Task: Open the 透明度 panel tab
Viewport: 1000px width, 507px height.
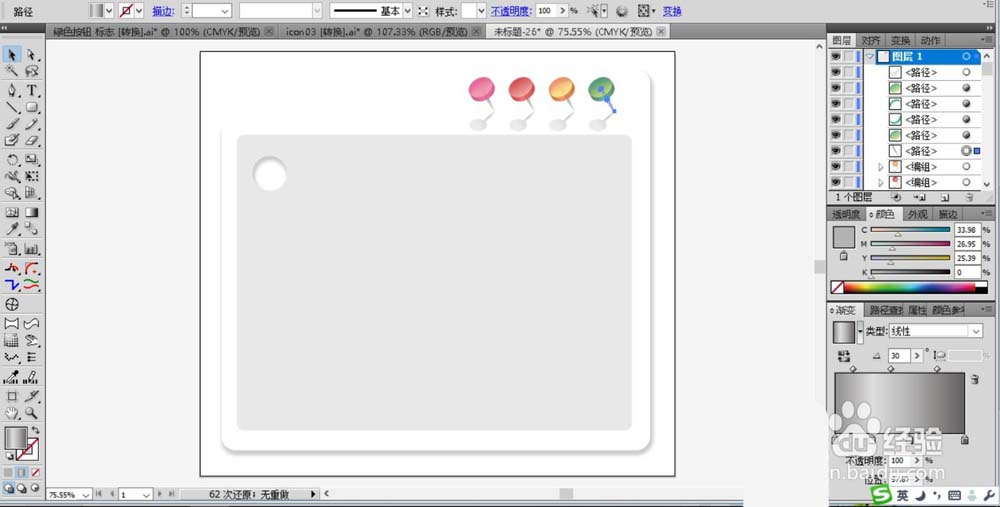Action: tap(846, 214)
